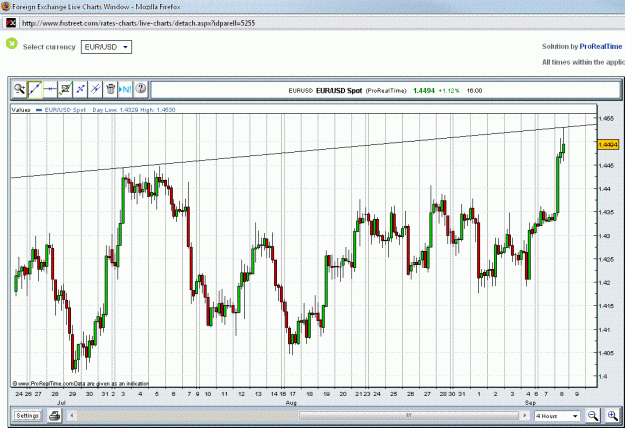This screenshot has width=625, height=428.
Task: Click the horizontal chart scrollbar thumb
Action: coord(409,416)
